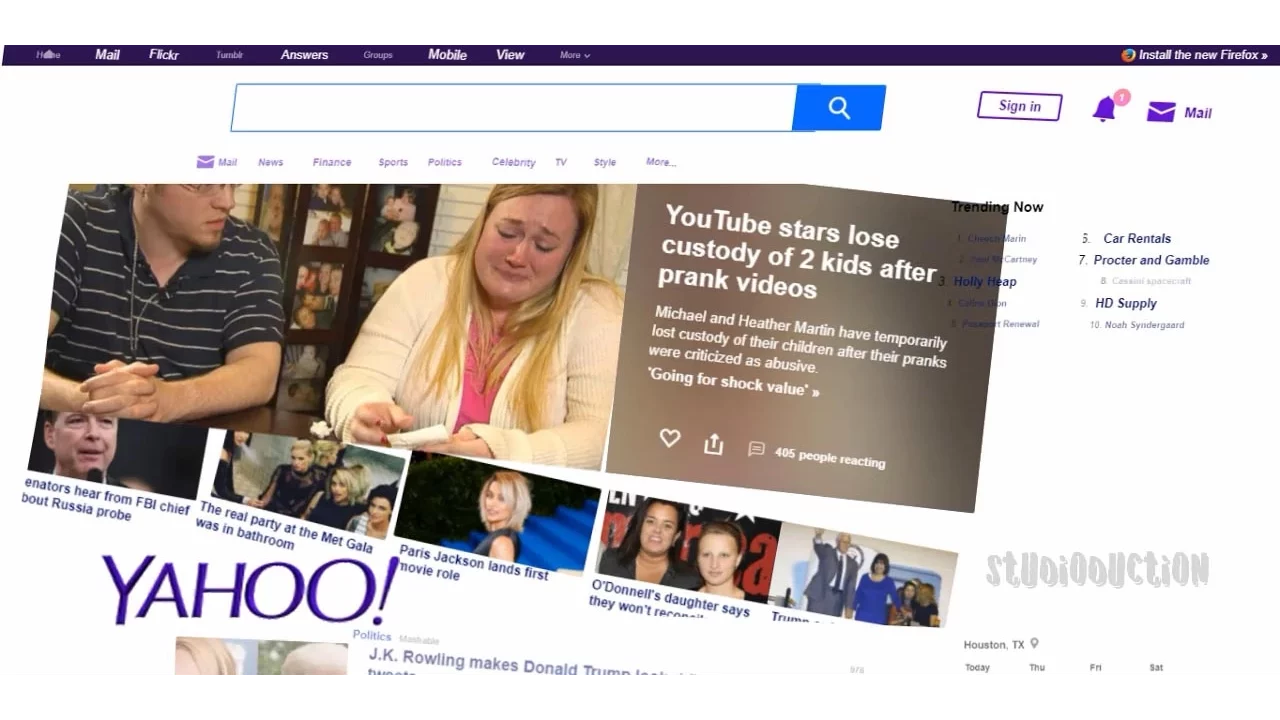1280x720 pixels.
Task: Open YouTube stars lose custody headline
Action: pyautogui.click(x=796, y=251)
